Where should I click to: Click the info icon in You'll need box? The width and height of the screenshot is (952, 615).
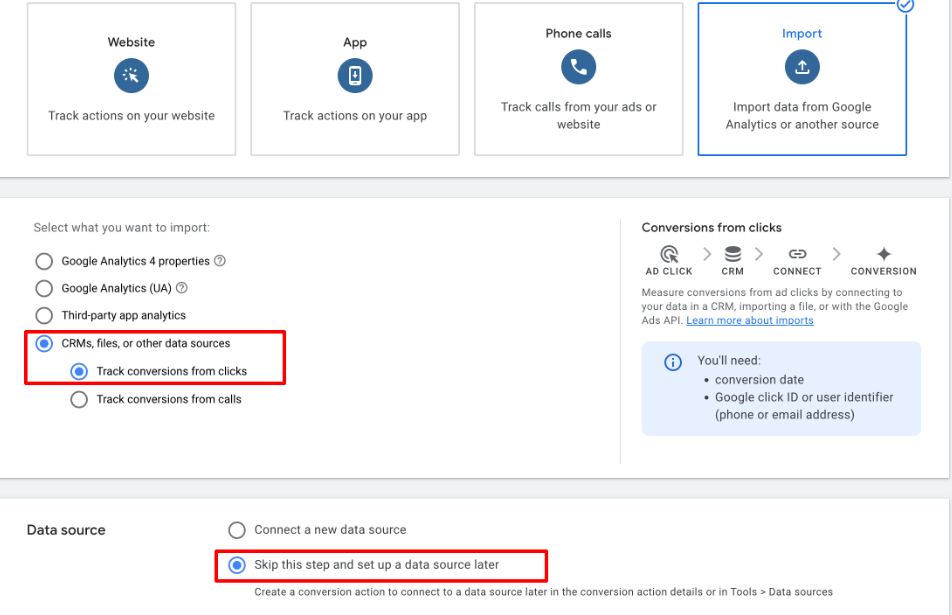point(673,362)
